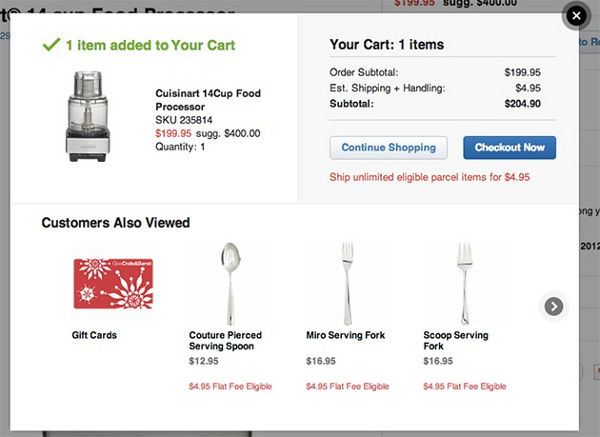The height and width of the screenshot is (437, 600).
Task: Click Flat Fee Eligible under Scoop Fork
Action: point(464,386)
